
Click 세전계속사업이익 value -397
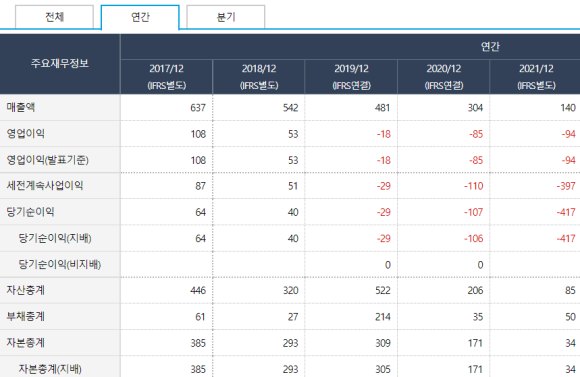click(x=566, y=186)
